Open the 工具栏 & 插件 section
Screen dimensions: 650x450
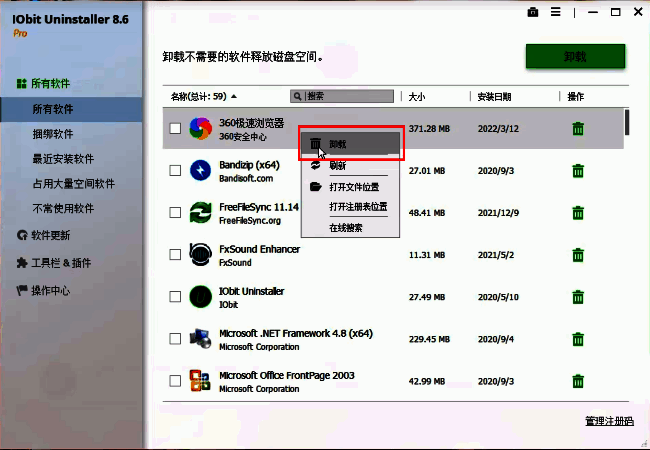pos(54,263)
